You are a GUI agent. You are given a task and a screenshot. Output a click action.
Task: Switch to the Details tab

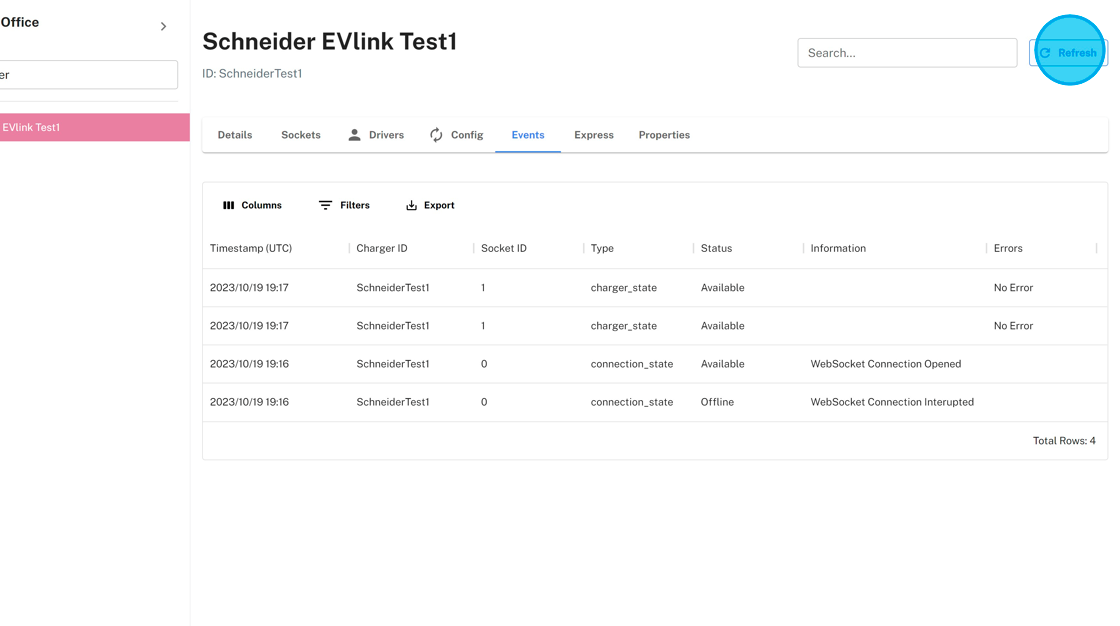click(x=235, y=135)
